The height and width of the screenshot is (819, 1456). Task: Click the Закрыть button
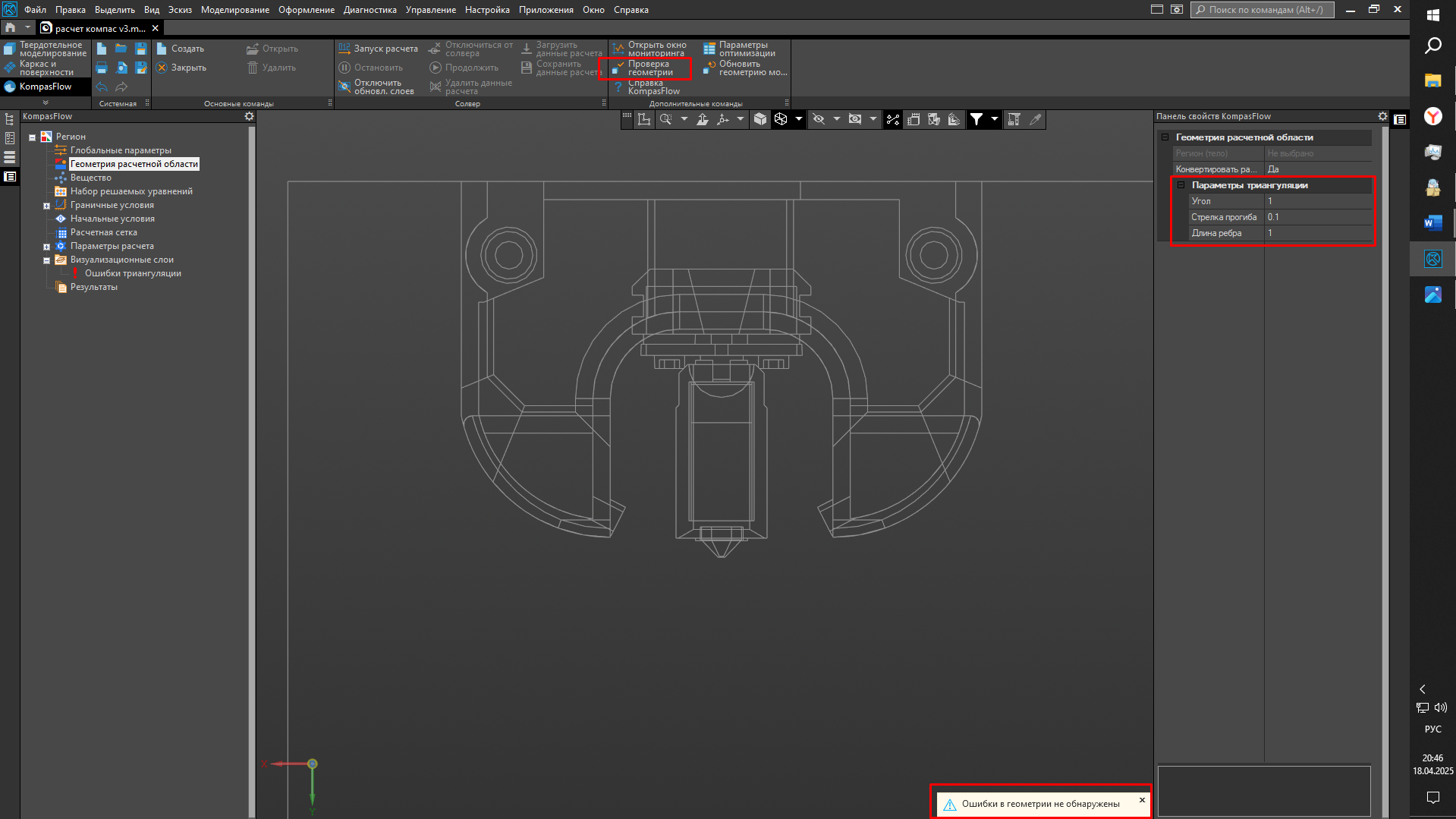(182, 68)
